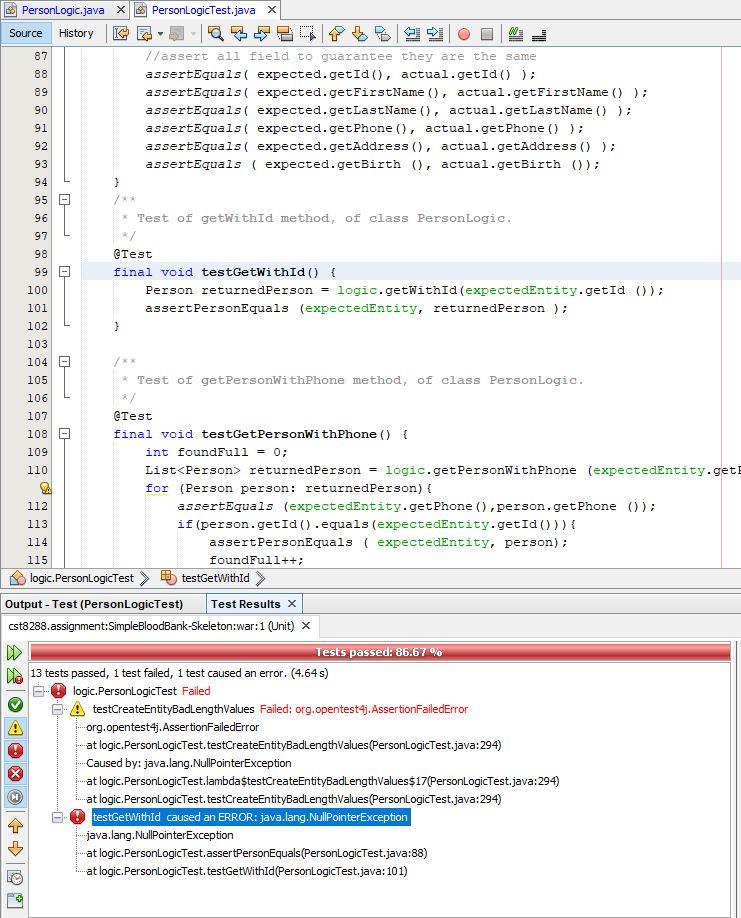Click the bottom icon with green plus
The image size is (741, 918).
click(15, 900)
